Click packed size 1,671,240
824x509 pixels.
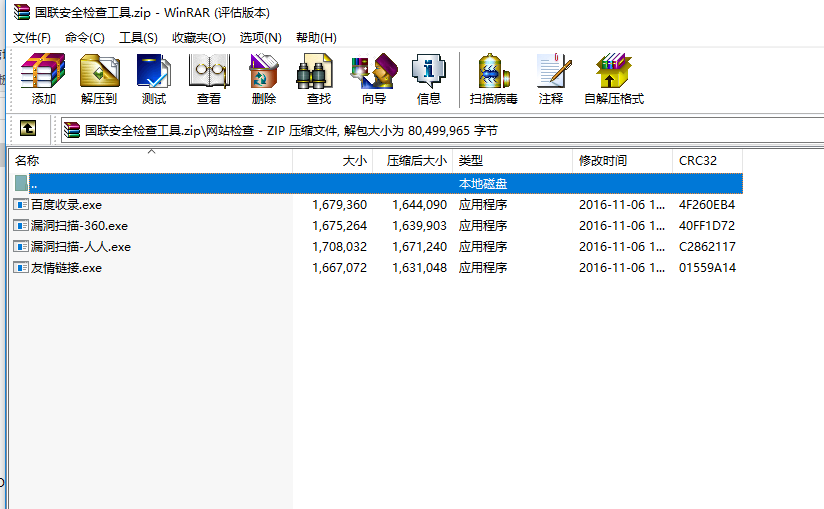[x=419, y=247]
